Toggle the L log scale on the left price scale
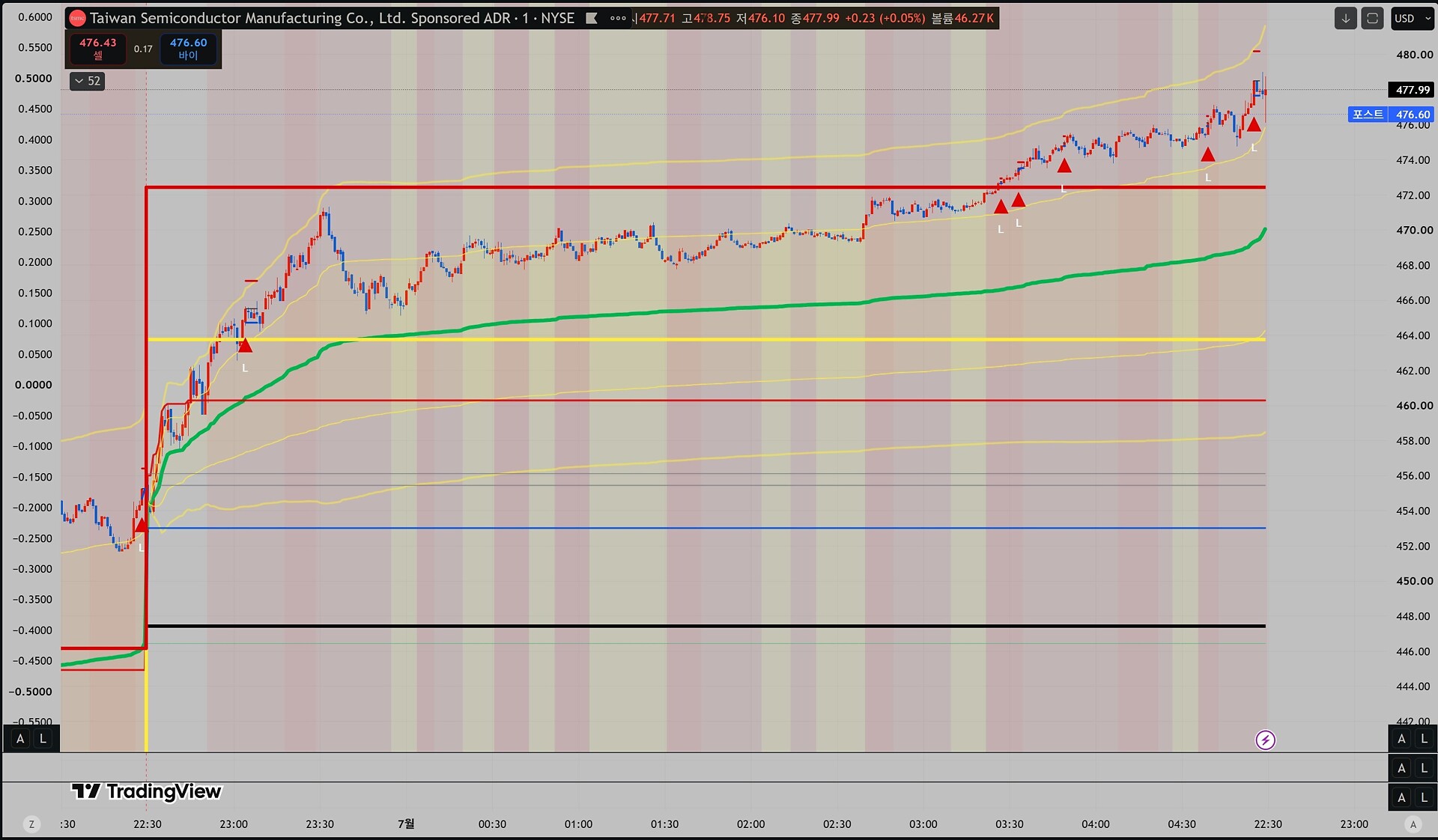 coord(43,739)
